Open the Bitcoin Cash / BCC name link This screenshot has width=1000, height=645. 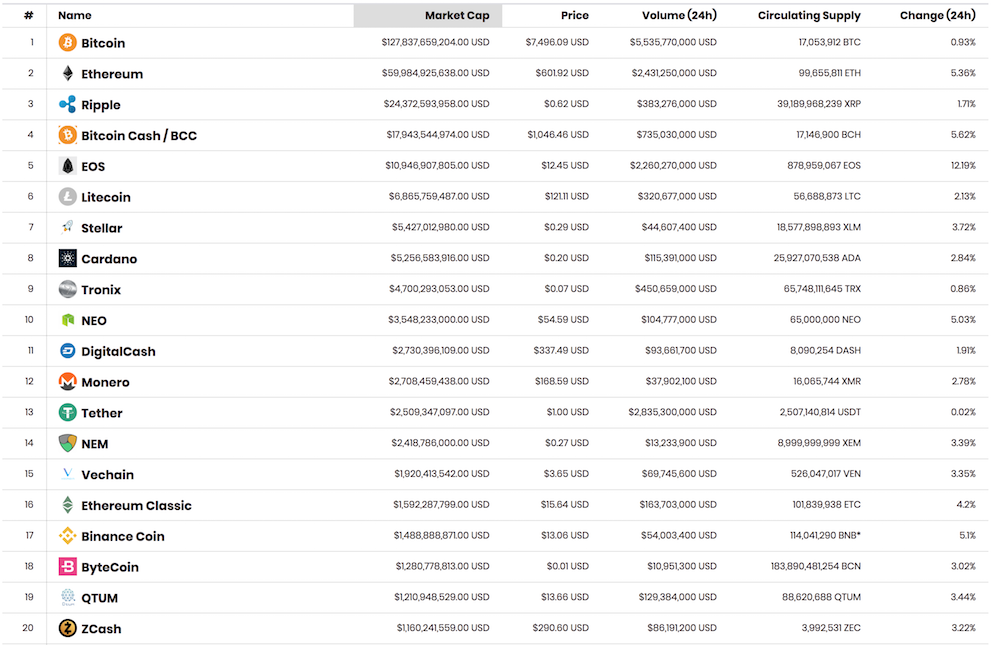(139, 135)
